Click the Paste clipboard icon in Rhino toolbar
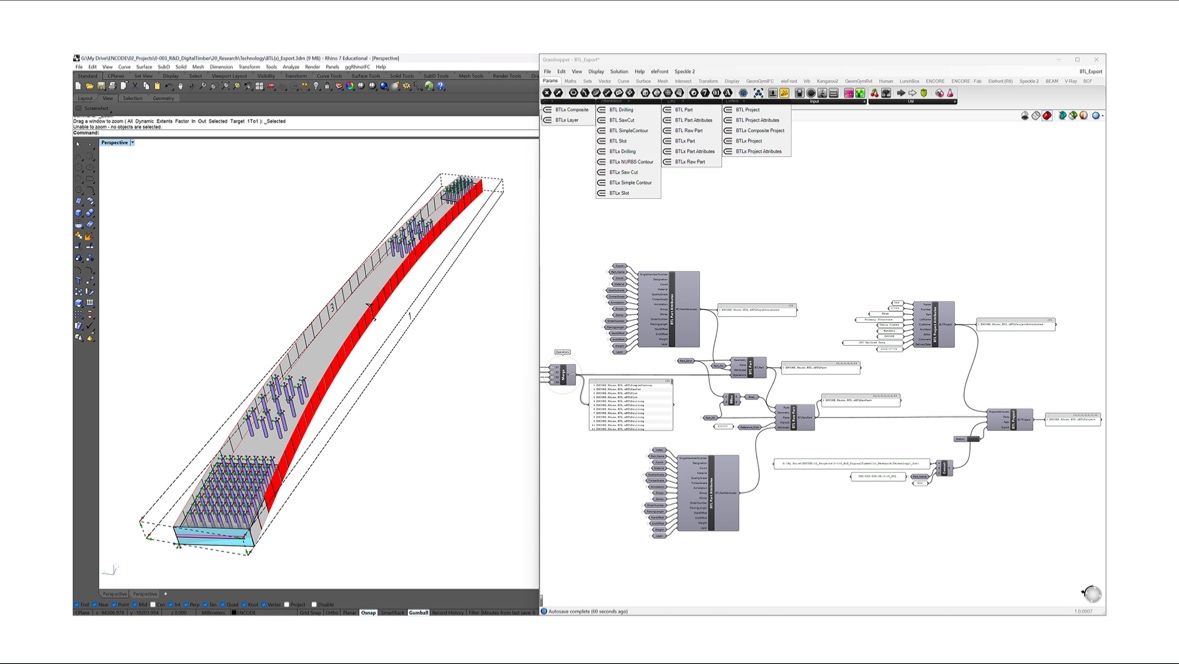 (x=157, y=86)
